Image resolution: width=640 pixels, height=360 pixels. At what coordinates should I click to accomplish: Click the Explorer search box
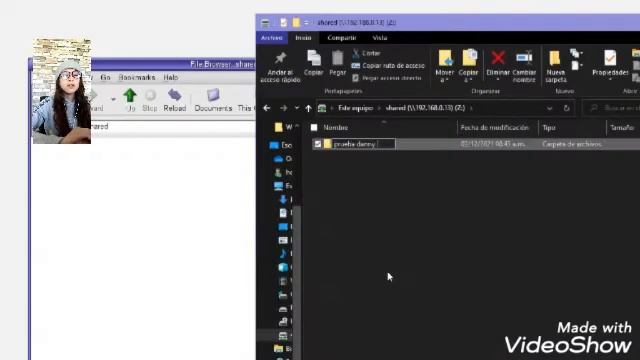click(611, 108)
